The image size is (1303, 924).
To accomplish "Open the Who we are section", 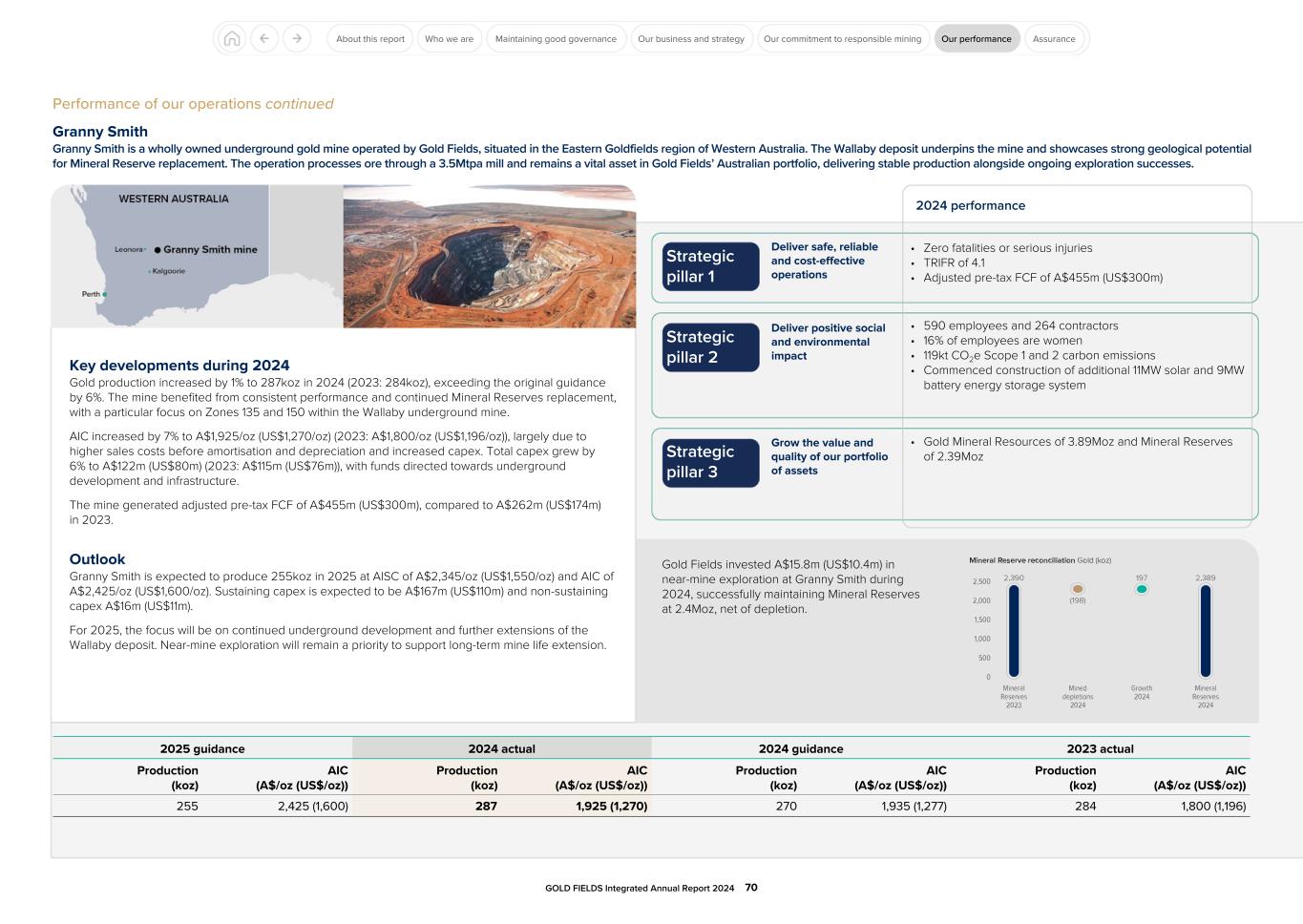I will (x=450, y=38).
